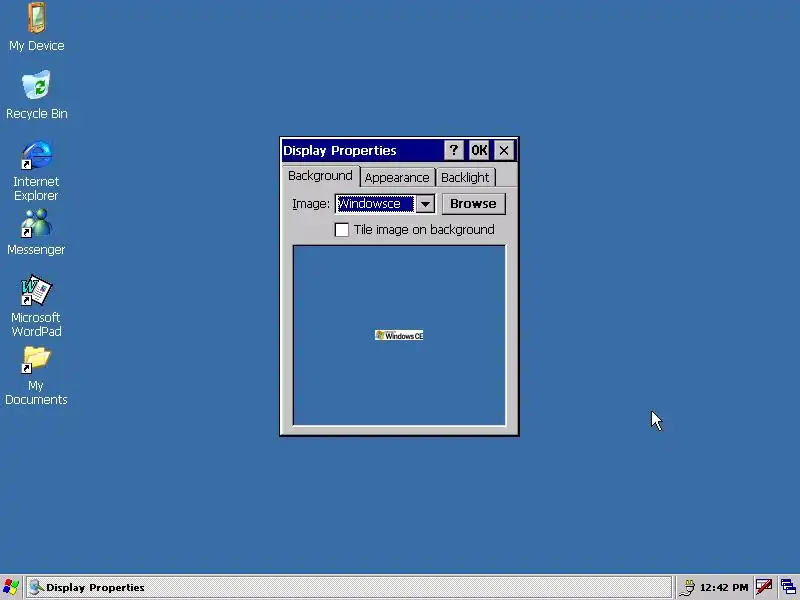This screenshot has width=800, height=600.
Task: Click the 12:42 PM clock
Action: point(723,588)
